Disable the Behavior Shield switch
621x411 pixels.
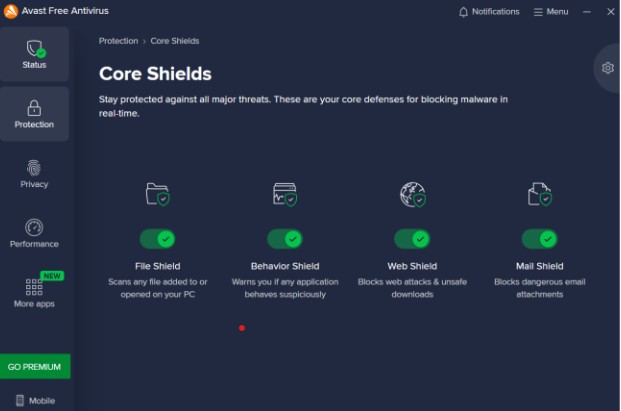point(285,239)
